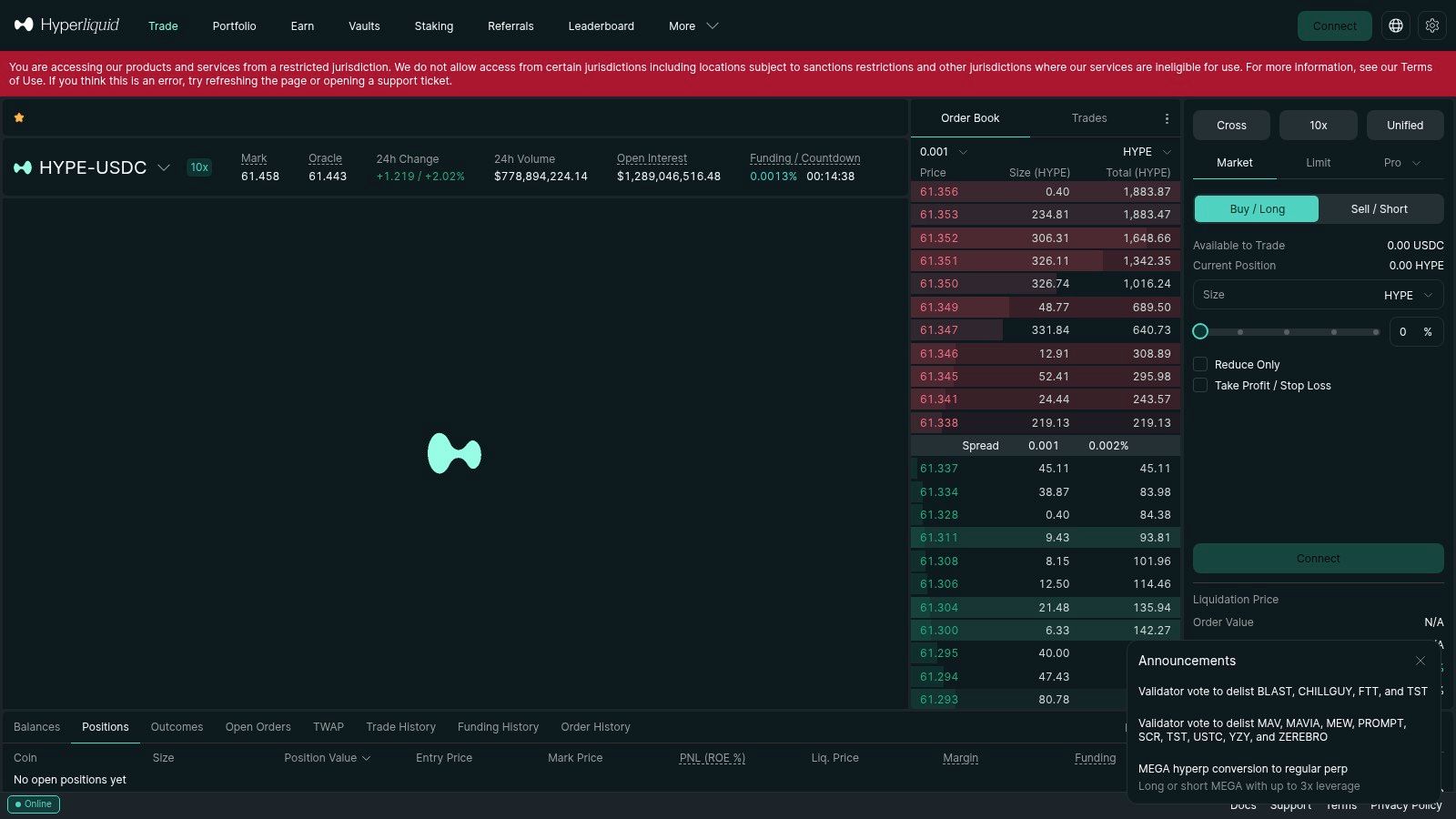This screenshot has width=1456, height=819.
Task: Switch to the Order Book tab
Action: tap(970, 118)
